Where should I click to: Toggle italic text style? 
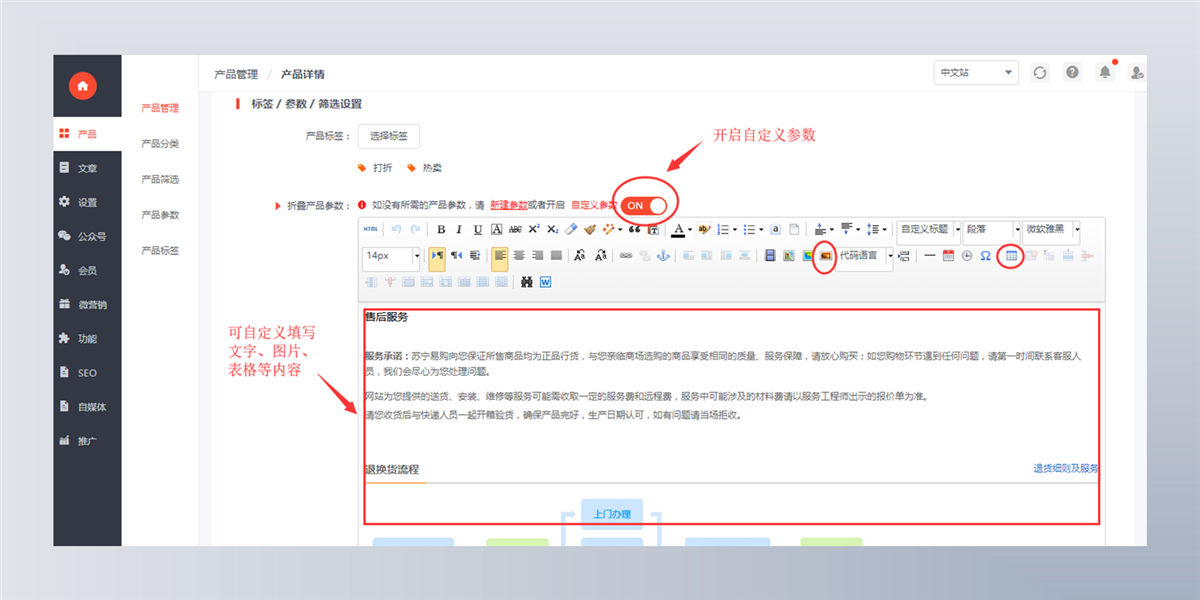click(x=459, y=229)
